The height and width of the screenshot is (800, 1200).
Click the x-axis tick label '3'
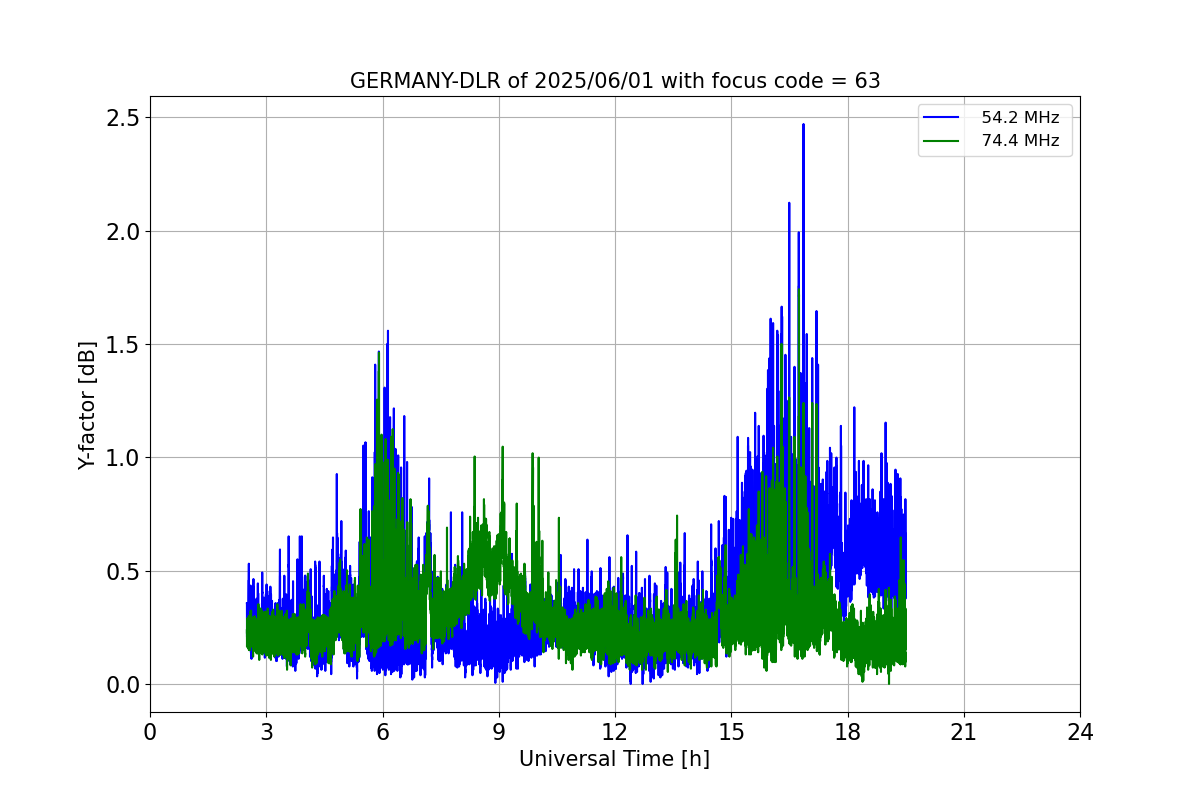[x=266, y=732]
